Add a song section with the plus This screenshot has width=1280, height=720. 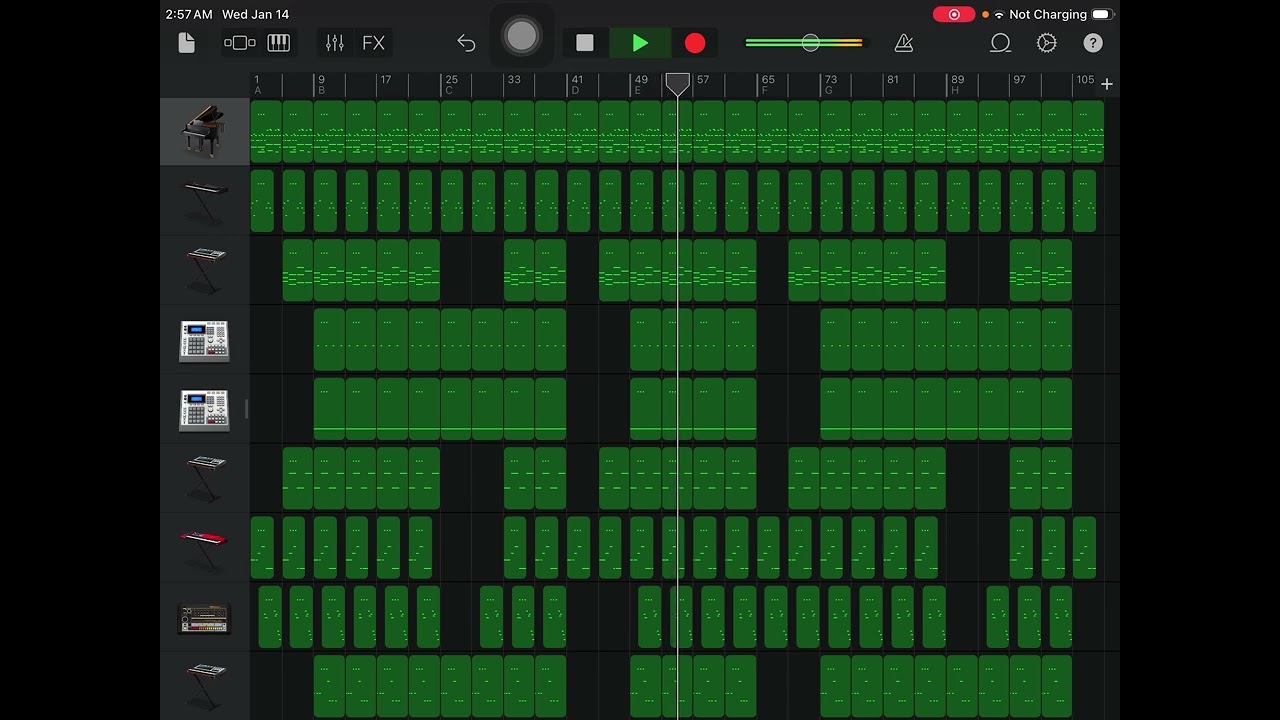click(1107, 85)
